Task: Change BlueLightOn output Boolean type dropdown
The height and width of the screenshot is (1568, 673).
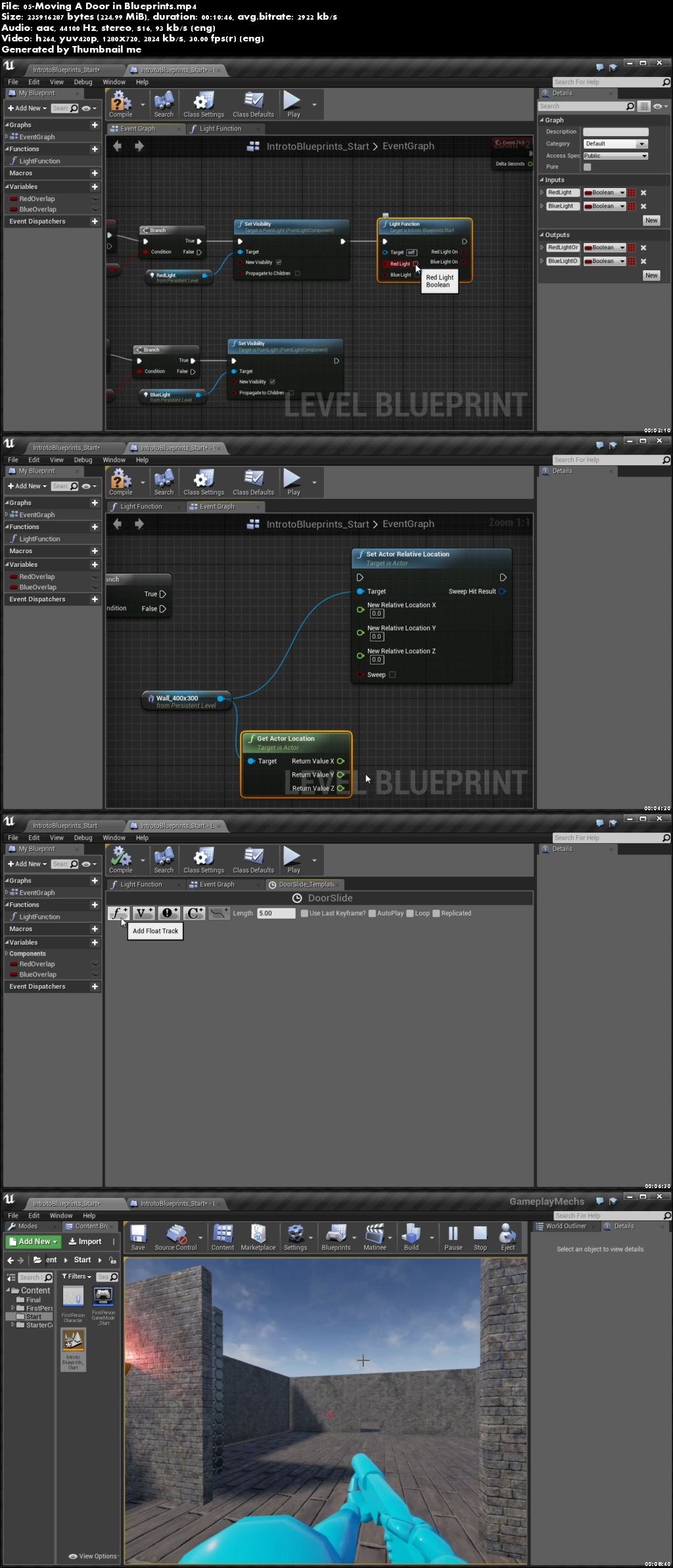Action: click(x=605, y=262)
